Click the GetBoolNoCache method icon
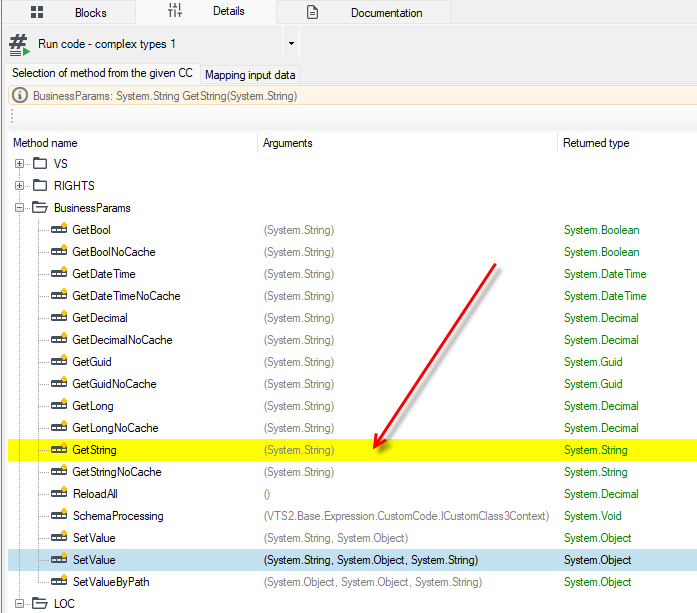The image size is (697, 613). (59, 251)
